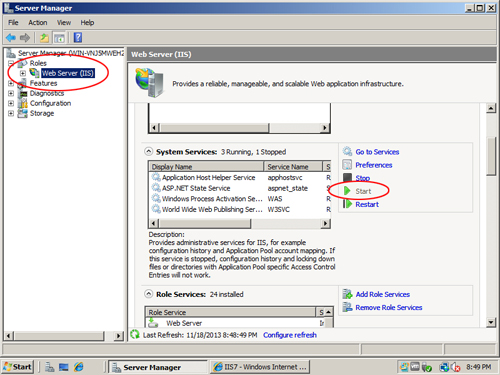500x375 pixels.
Task: Click Server Manager quick launch icon in taskbar
Action: click(50, 367)
